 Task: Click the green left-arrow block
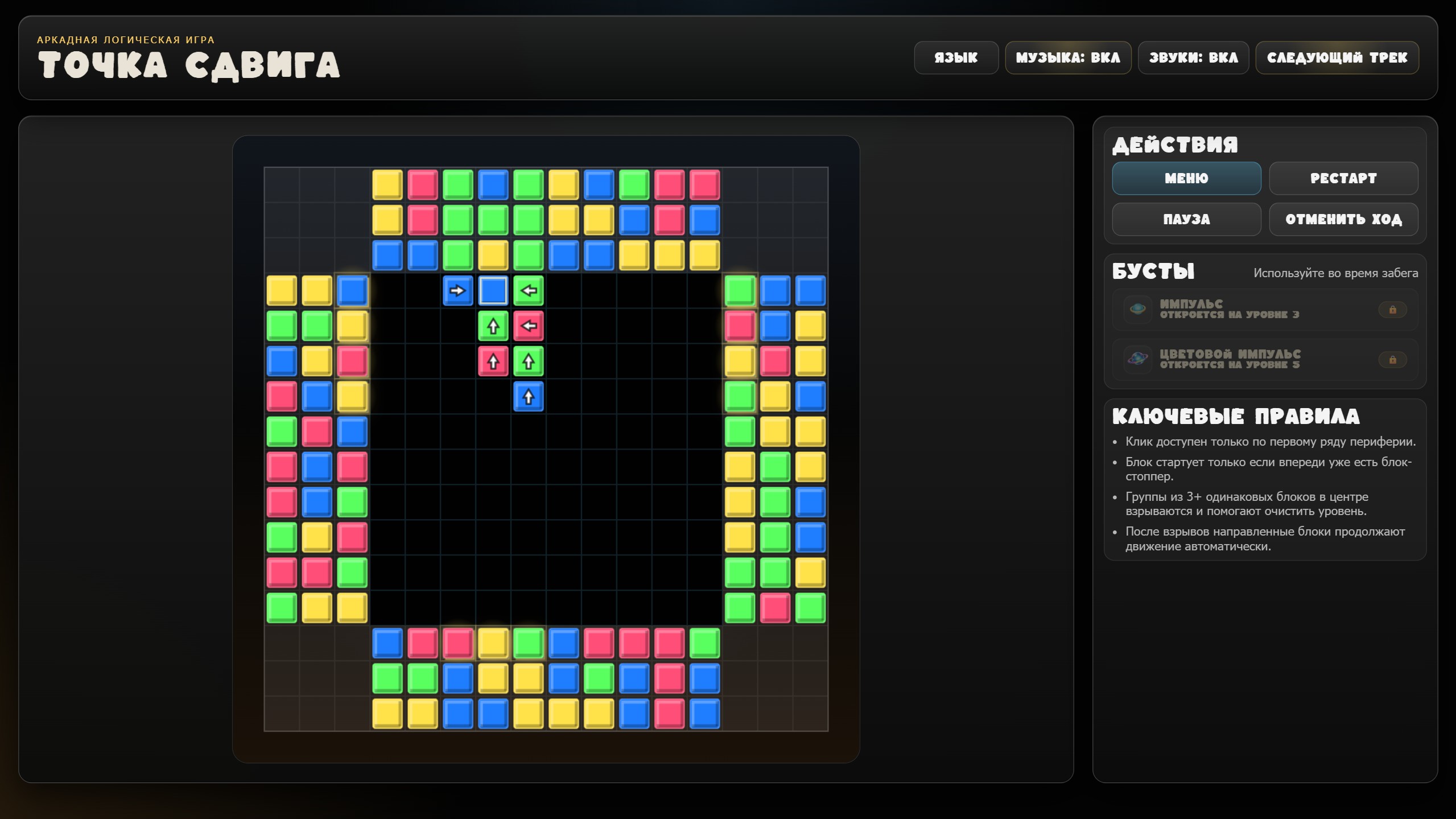(528, 290)
